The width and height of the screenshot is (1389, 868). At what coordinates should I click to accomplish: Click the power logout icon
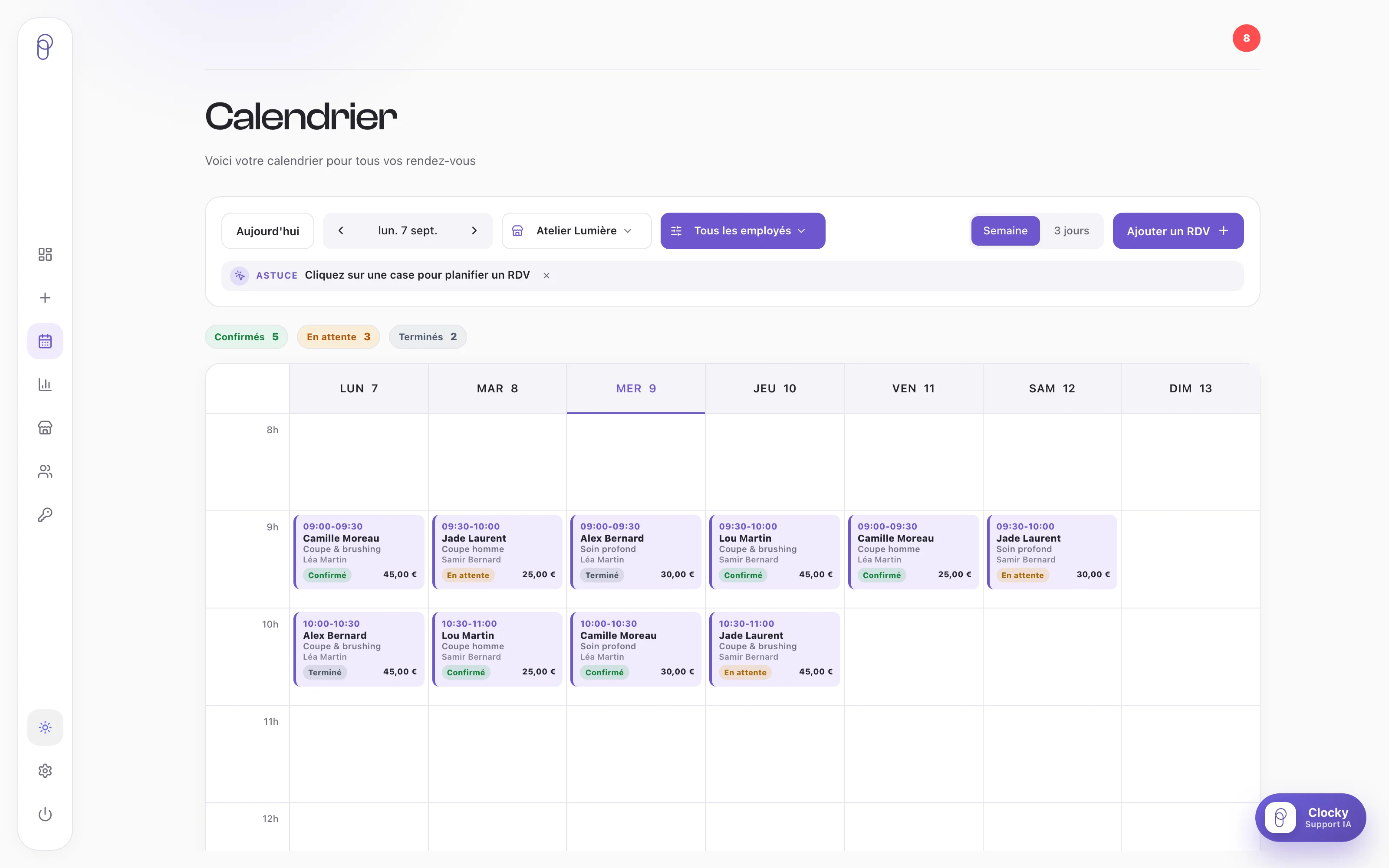[x=45, y=815]
